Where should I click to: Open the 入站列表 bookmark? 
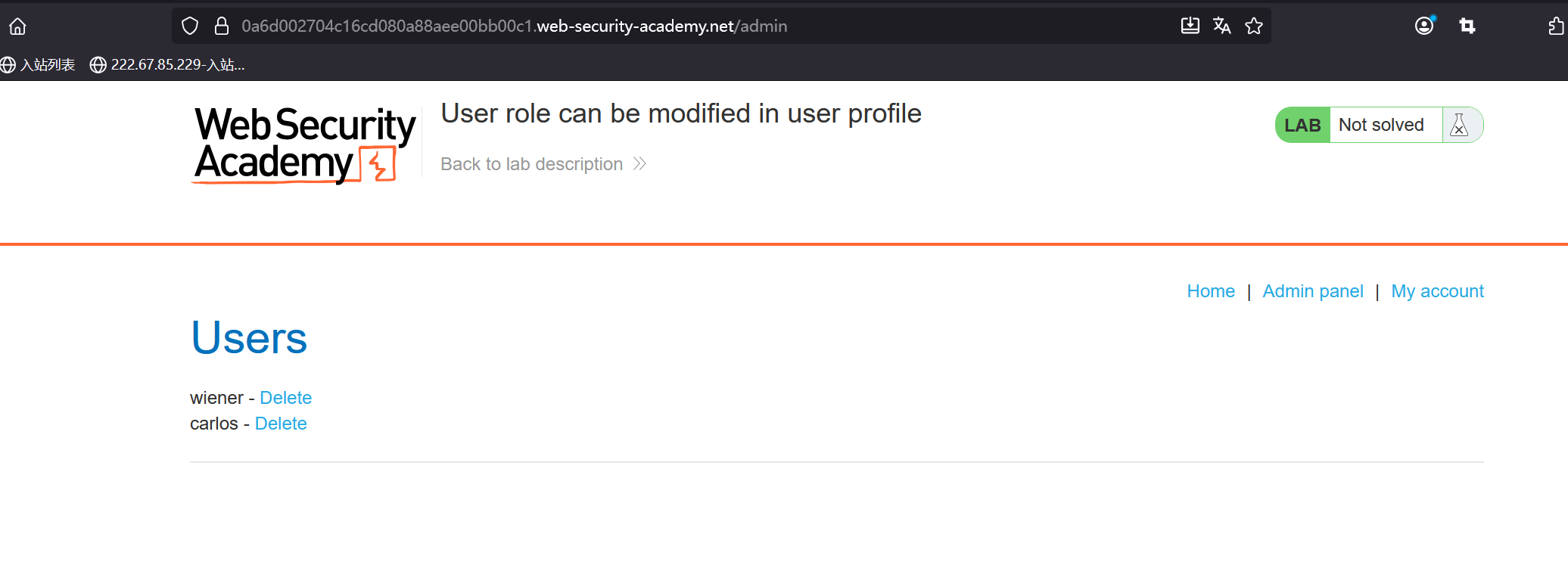[39, 65]
